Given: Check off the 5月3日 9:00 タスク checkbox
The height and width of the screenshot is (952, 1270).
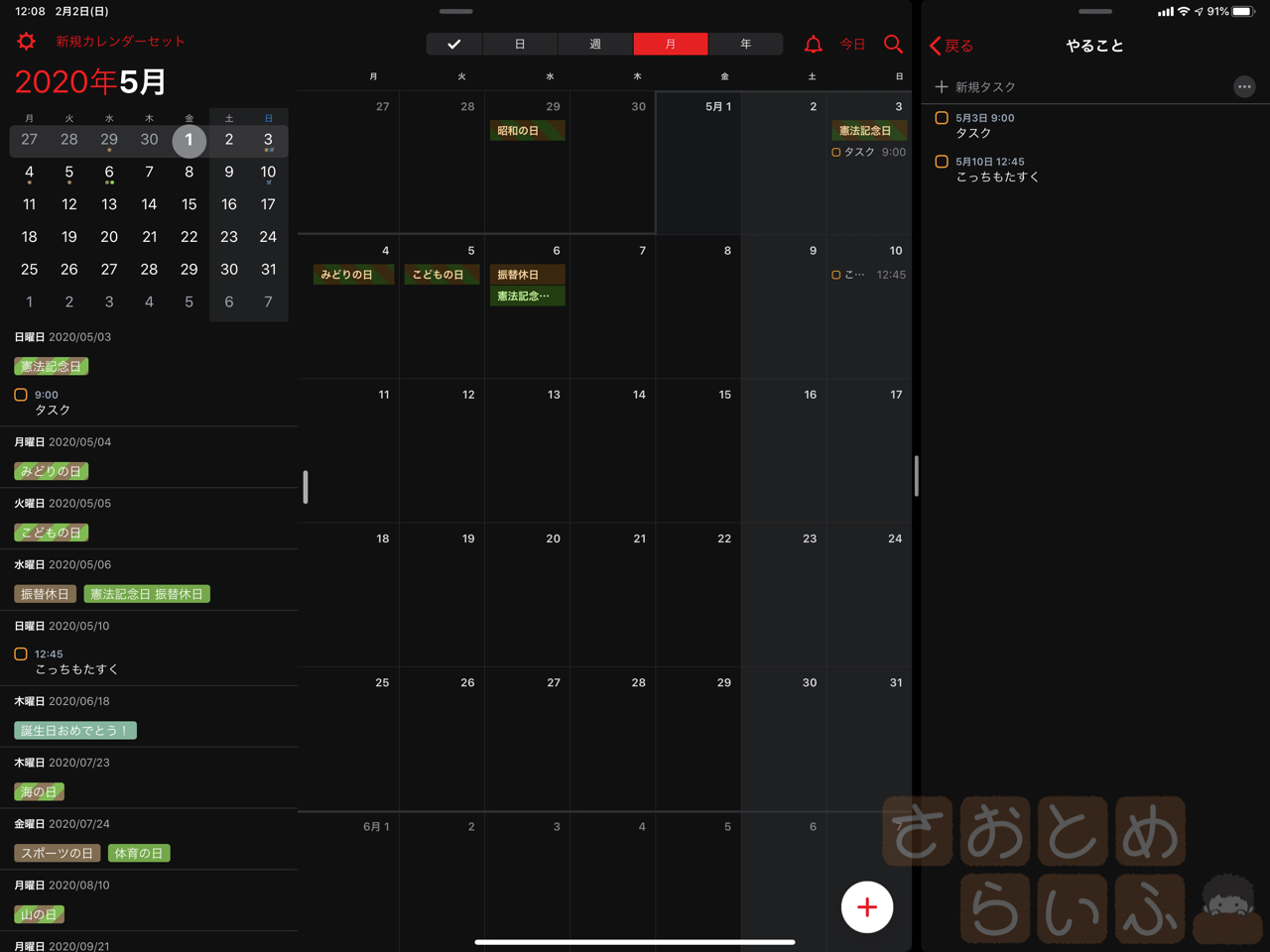Looking at the screenshot, I should [x=942, y=118].
